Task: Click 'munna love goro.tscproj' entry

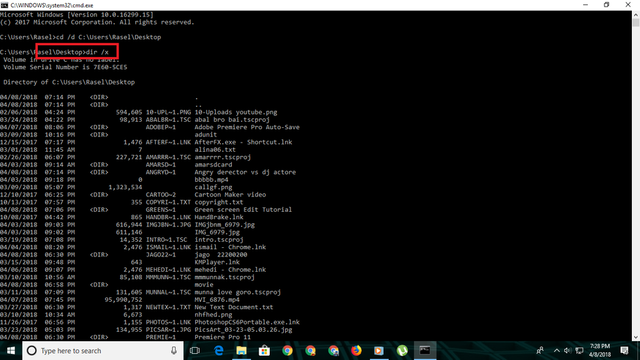Action: click(x=238, y=292)
